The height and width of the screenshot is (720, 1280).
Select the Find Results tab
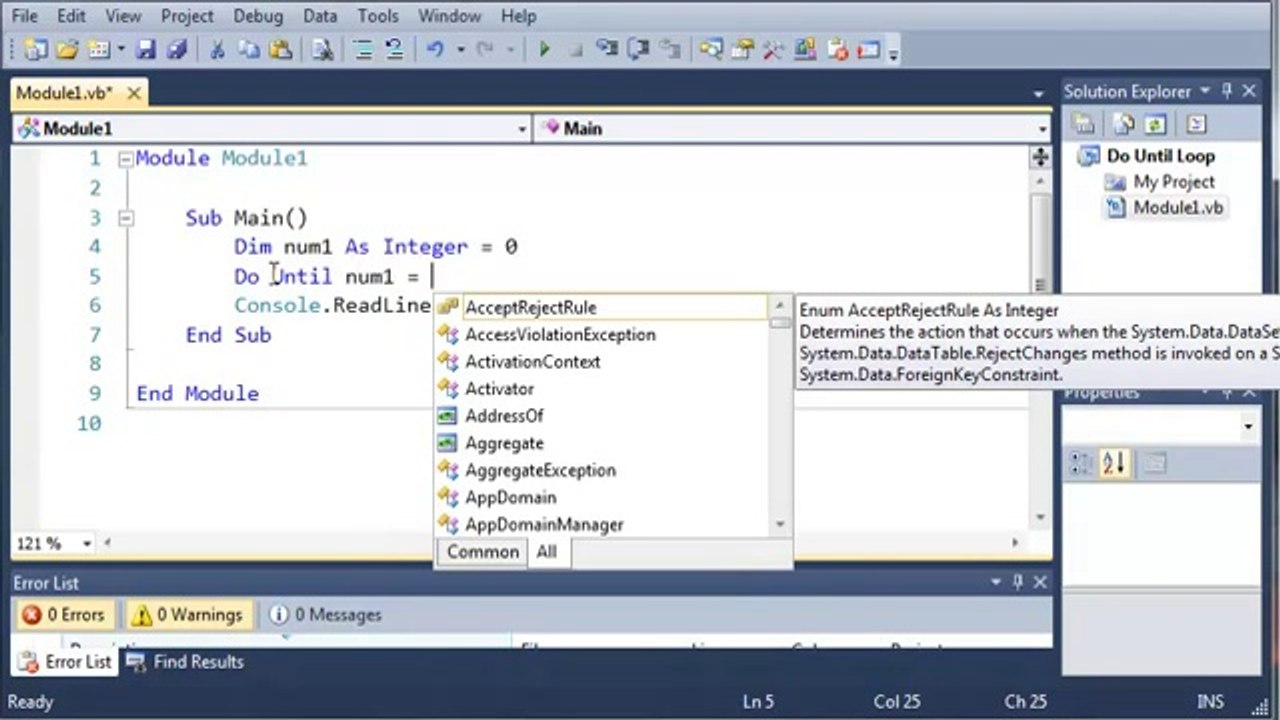click(x=186, y=662)
